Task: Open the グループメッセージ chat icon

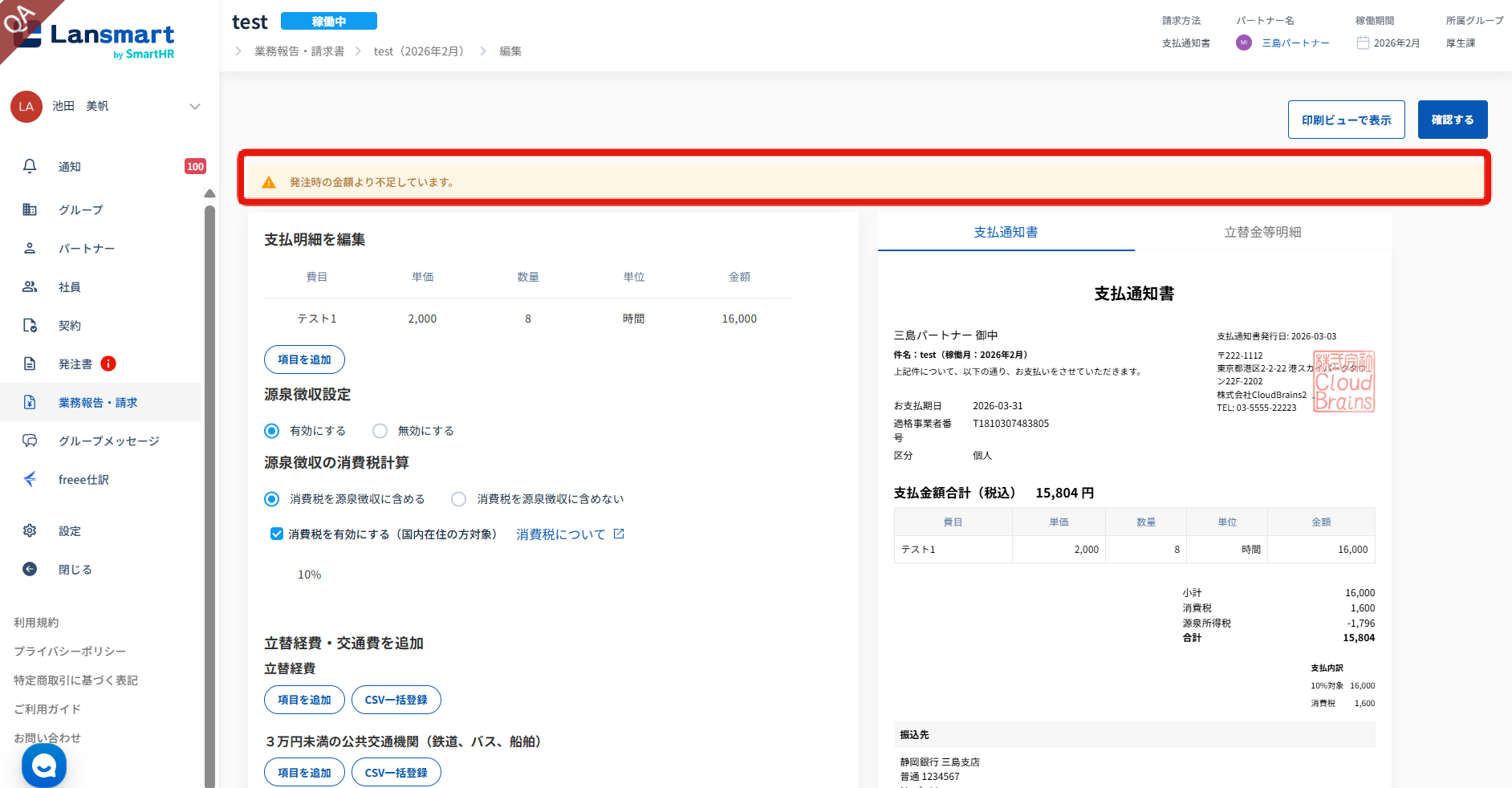Action: [x=30, y=441]
